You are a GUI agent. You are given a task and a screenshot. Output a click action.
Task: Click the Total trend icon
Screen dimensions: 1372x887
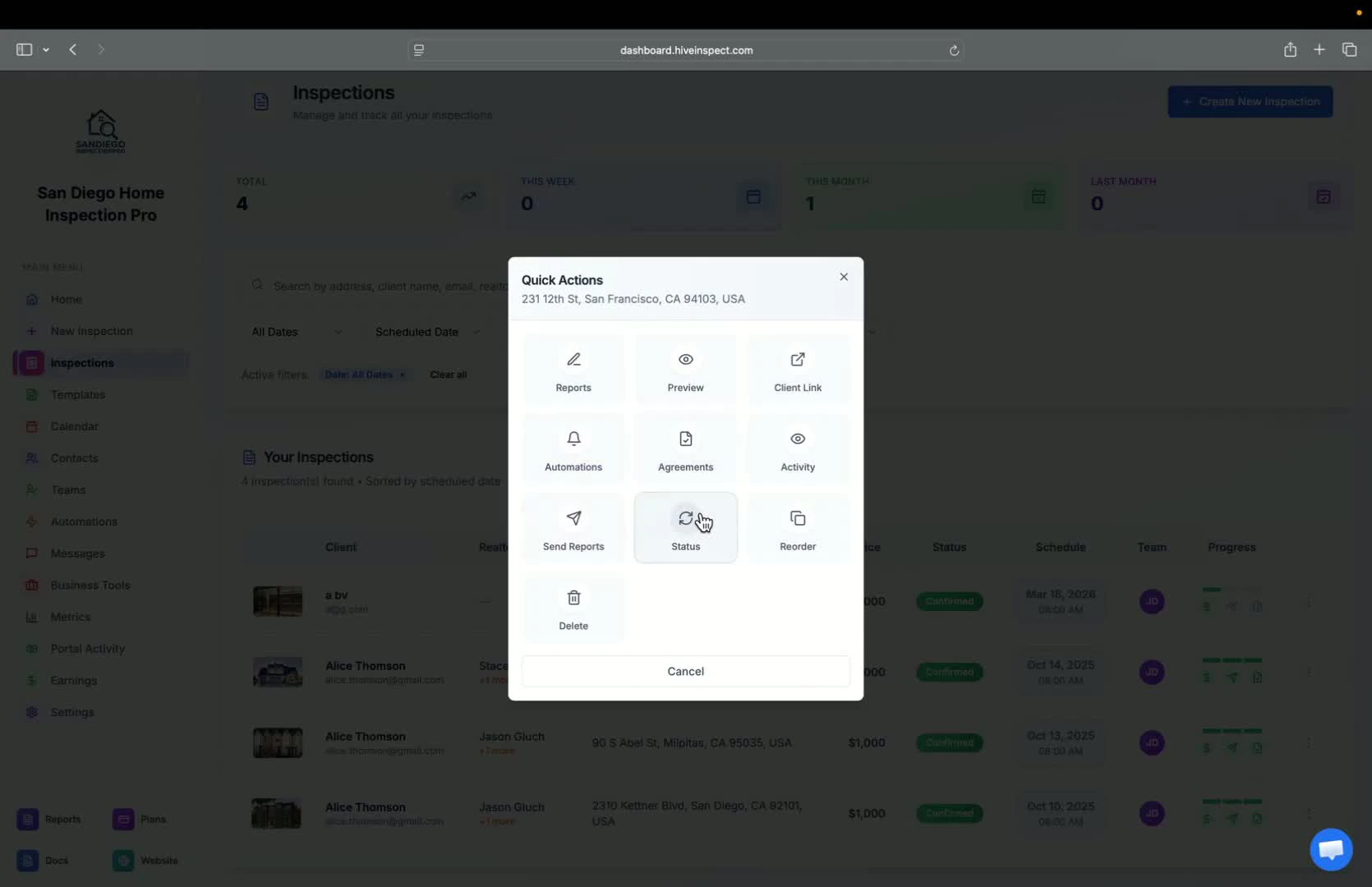point(468,196)
